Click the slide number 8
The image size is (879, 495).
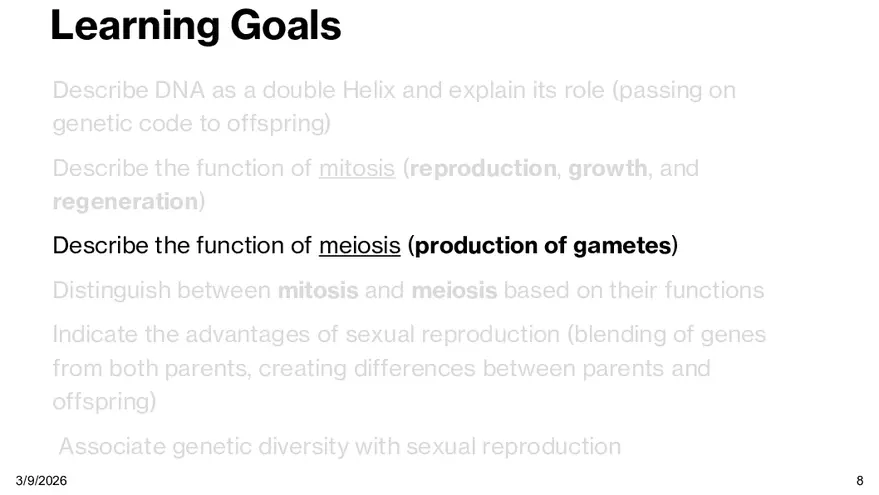click(860, 481)
